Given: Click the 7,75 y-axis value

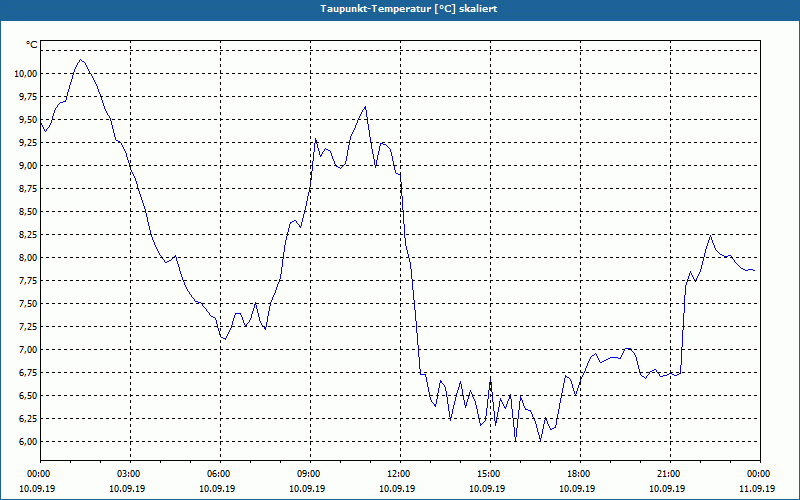Looking at the screenshot, I should 27,280.
